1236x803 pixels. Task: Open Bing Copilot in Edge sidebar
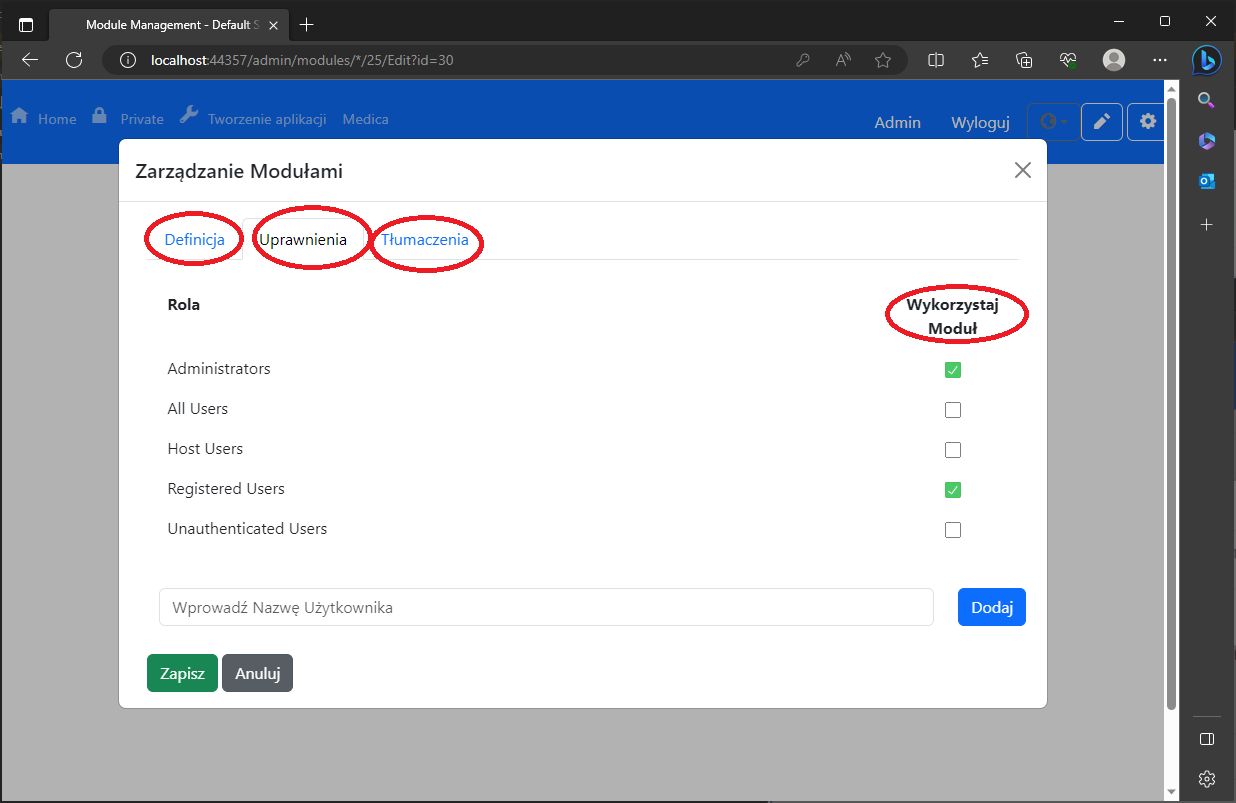click(x=1206, y=60)
